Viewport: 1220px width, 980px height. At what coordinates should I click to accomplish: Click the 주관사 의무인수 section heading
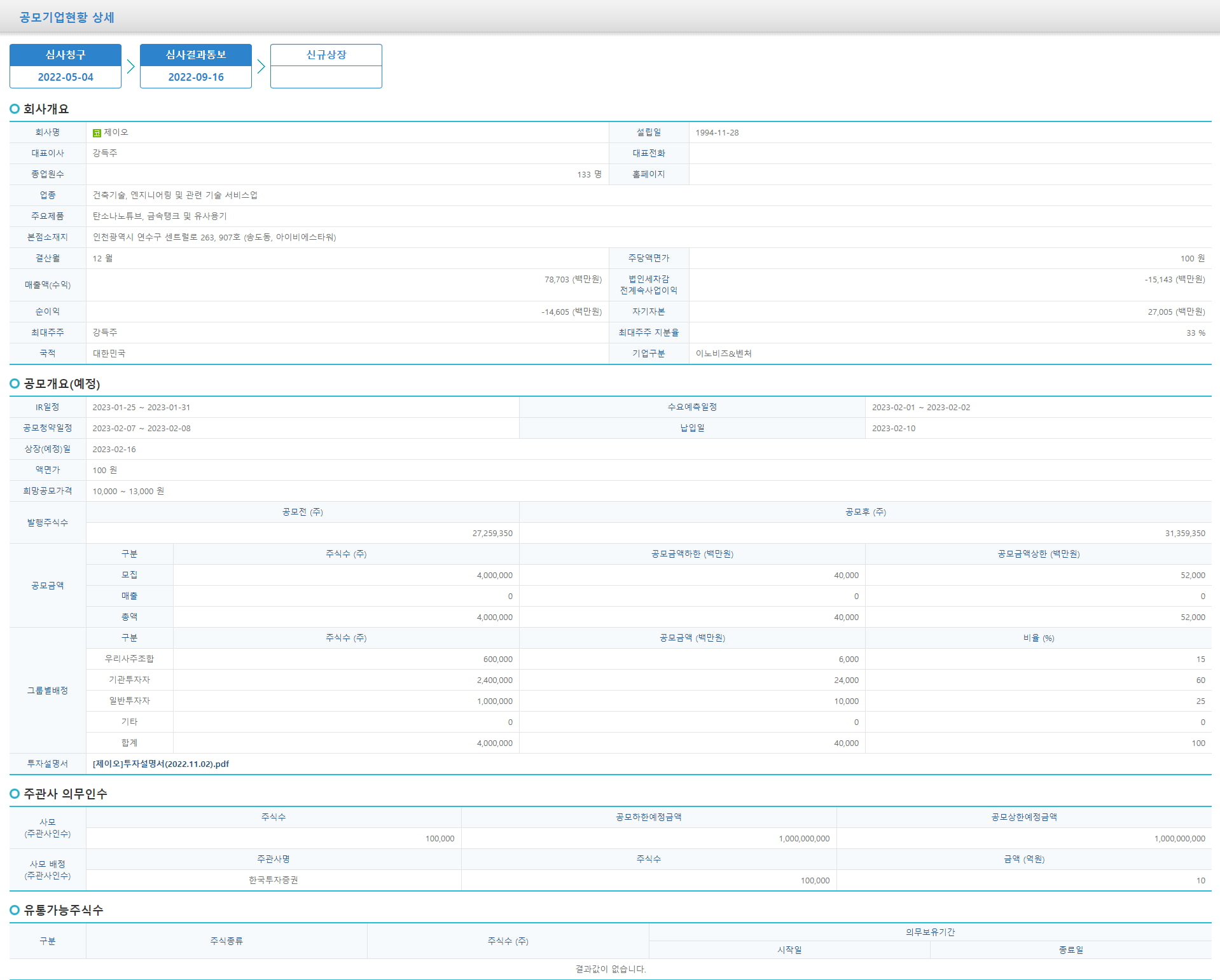[x=66, y=794]
